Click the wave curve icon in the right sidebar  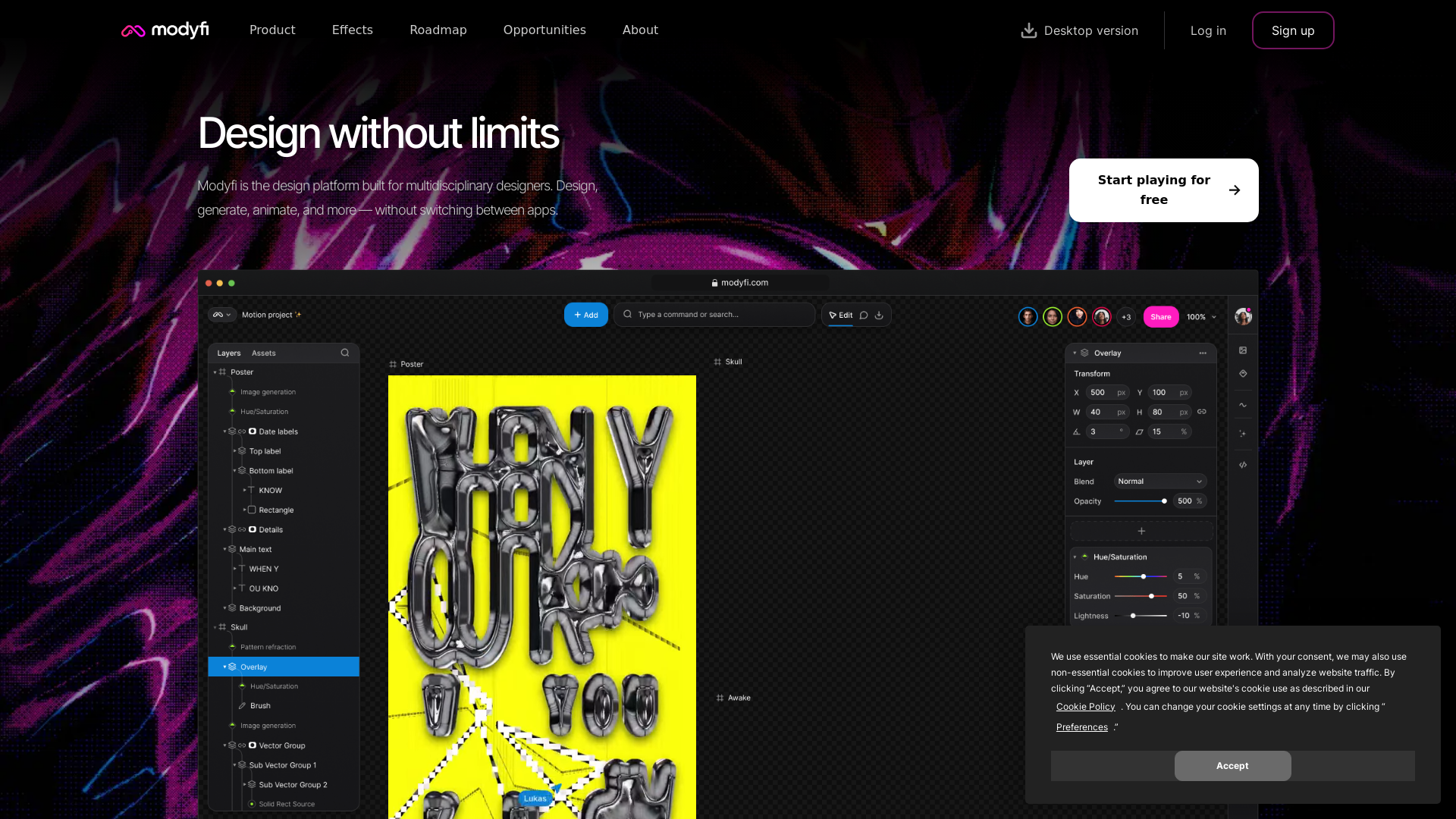click(1243, 405)
